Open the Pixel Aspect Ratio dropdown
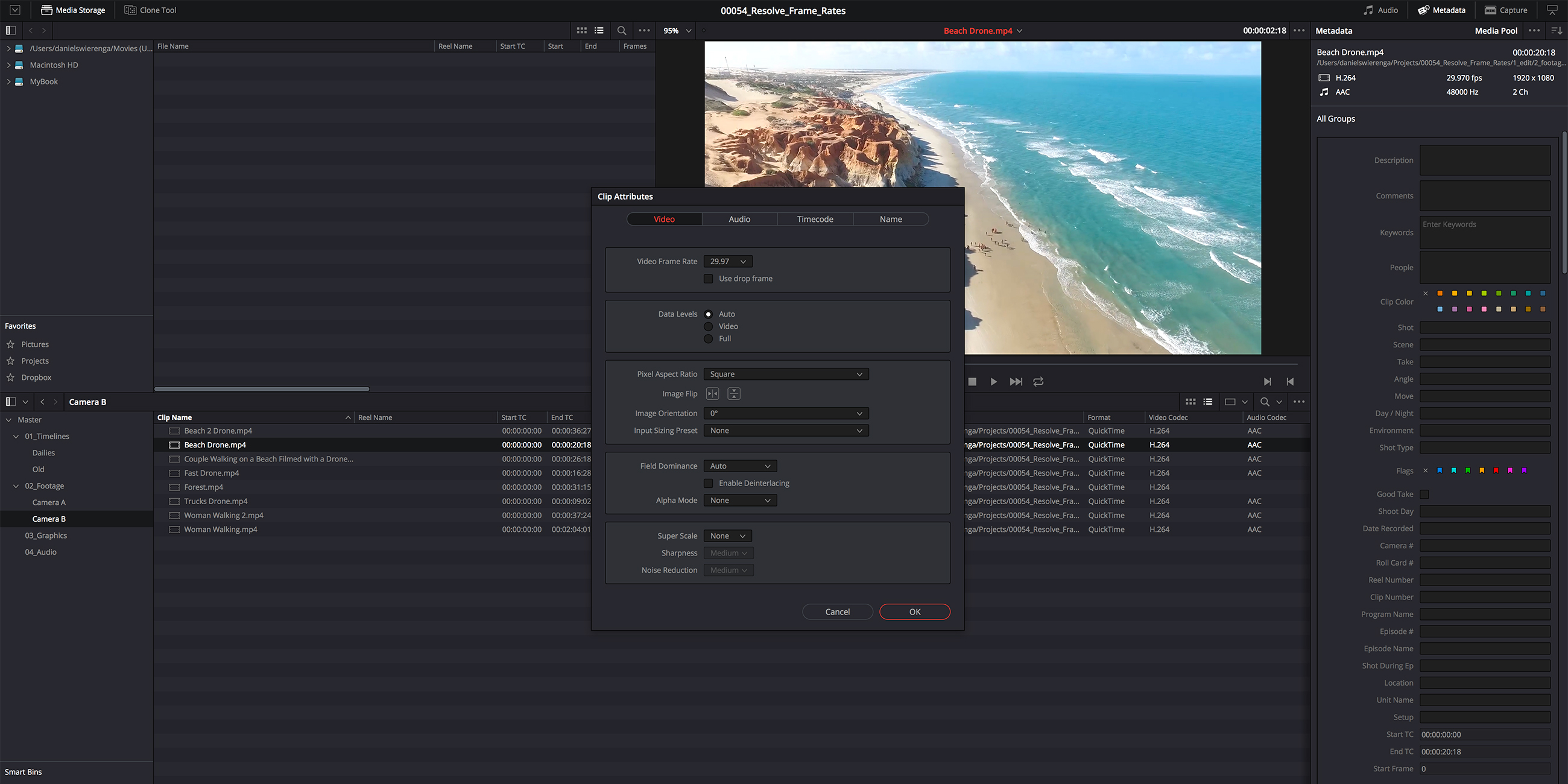This screenshot has width=1568, height=784. [785, 374]
